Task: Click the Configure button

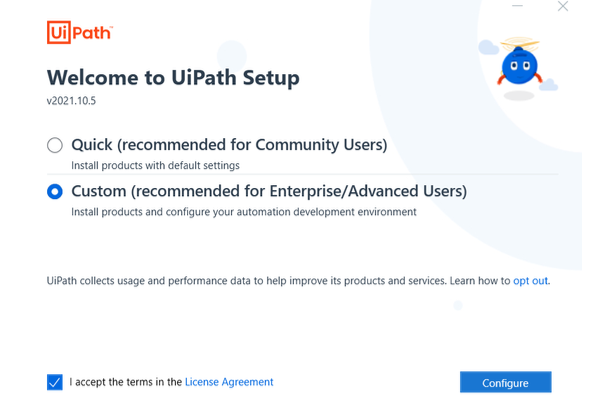Action: click(505, 382)
